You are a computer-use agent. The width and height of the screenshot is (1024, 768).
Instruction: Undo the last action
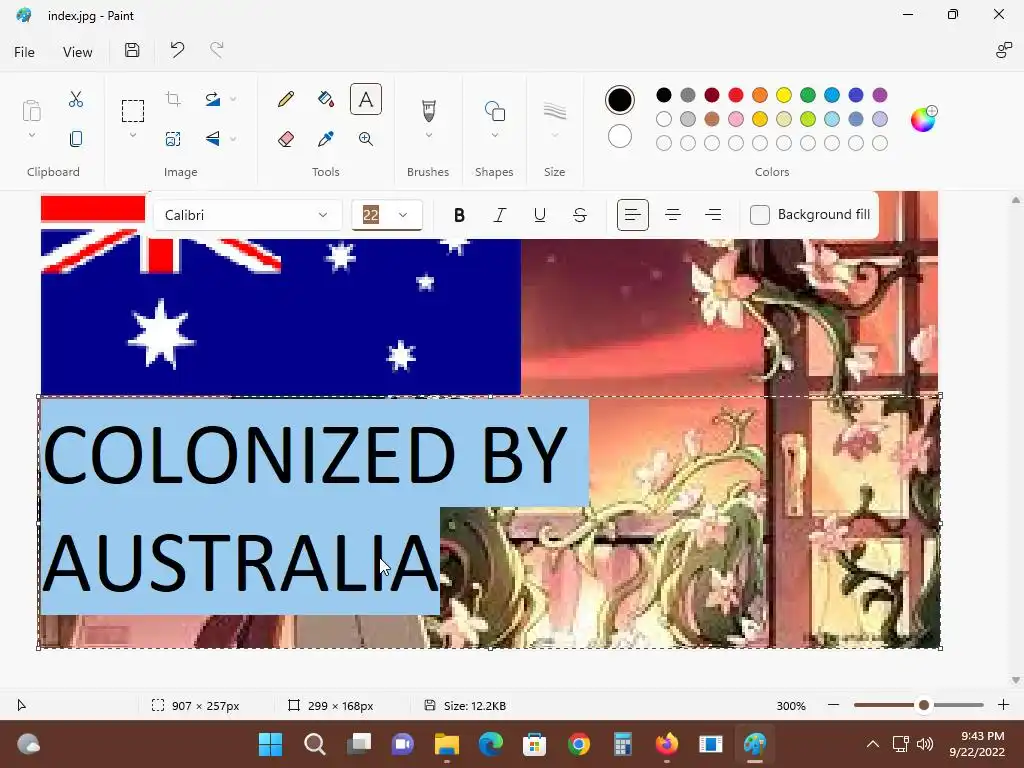pyautogui.click(x=177, y=50)
